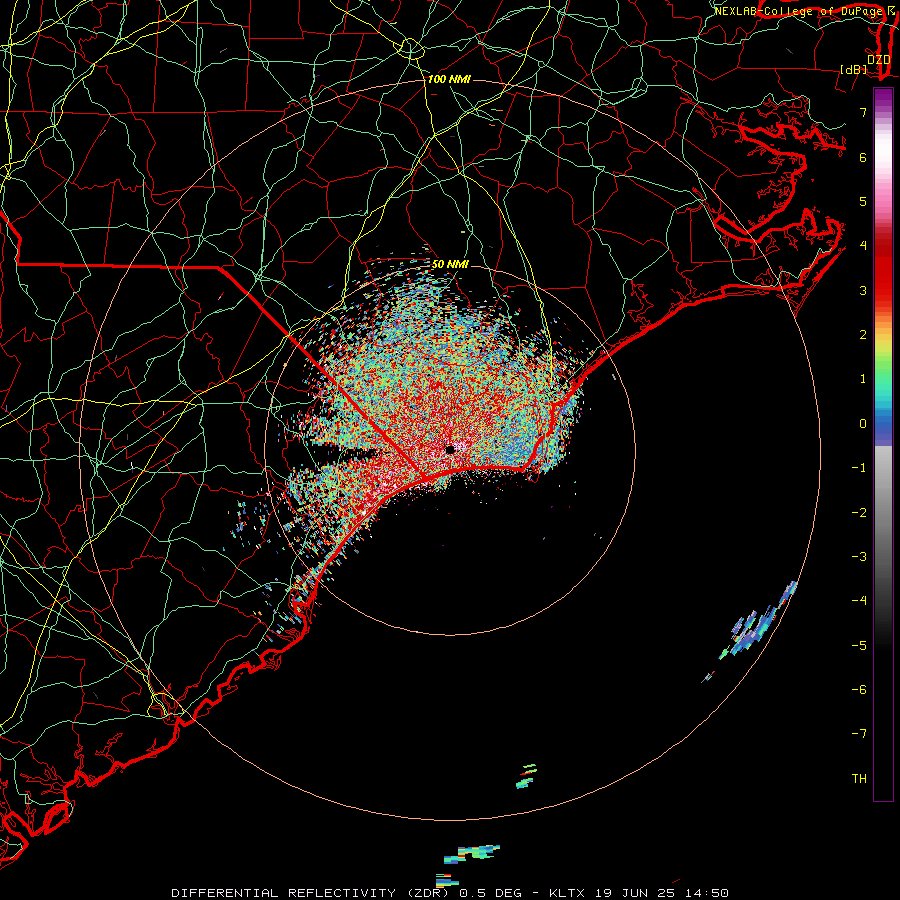Viewport: 900px width, 900px height.
Task: Click the "-7" value on the dB scale
Action: pos(859,734)
